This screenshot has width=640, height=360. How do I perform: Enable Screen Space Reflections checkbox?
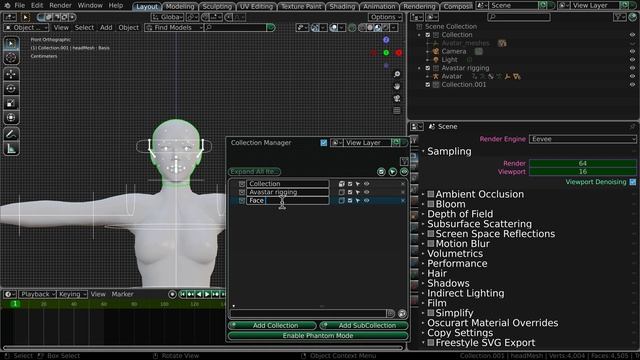[431, 234]
